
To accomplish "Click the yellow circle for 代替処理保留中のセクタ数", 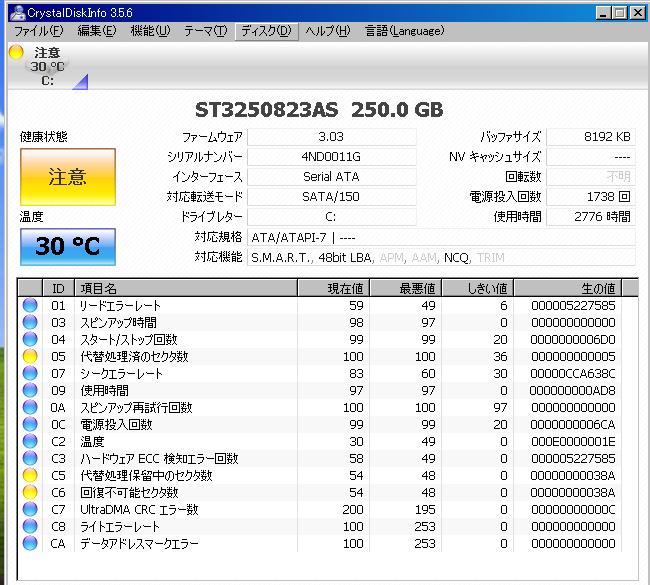I will click(30, 475).
